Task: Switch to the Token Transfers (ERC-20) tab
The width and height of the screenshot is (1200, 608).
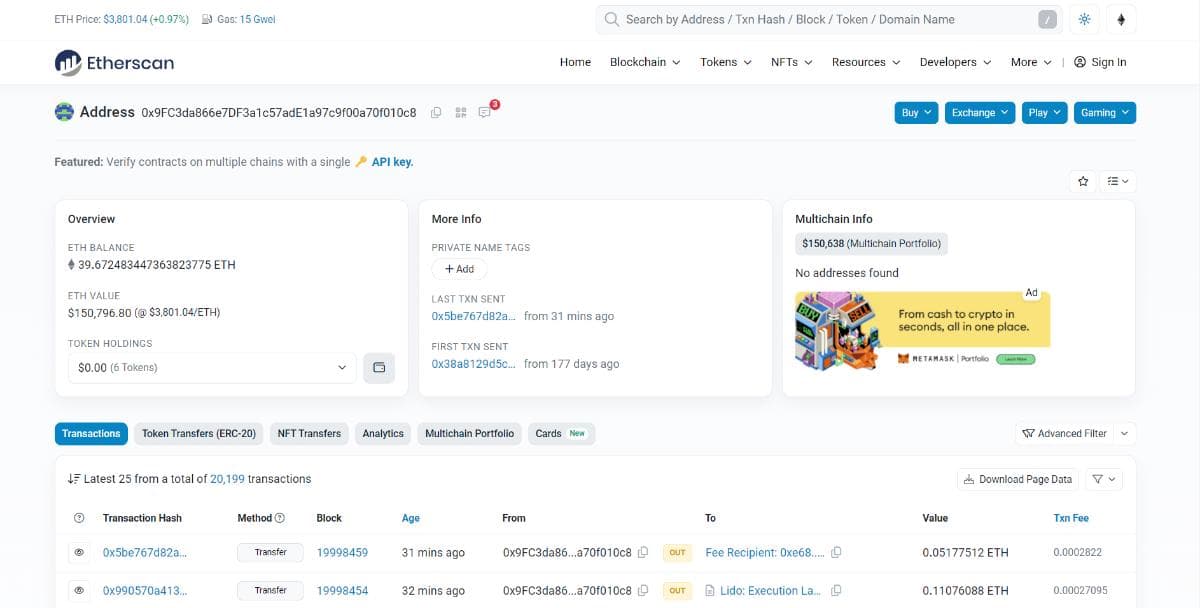Action: pos(198,433)
